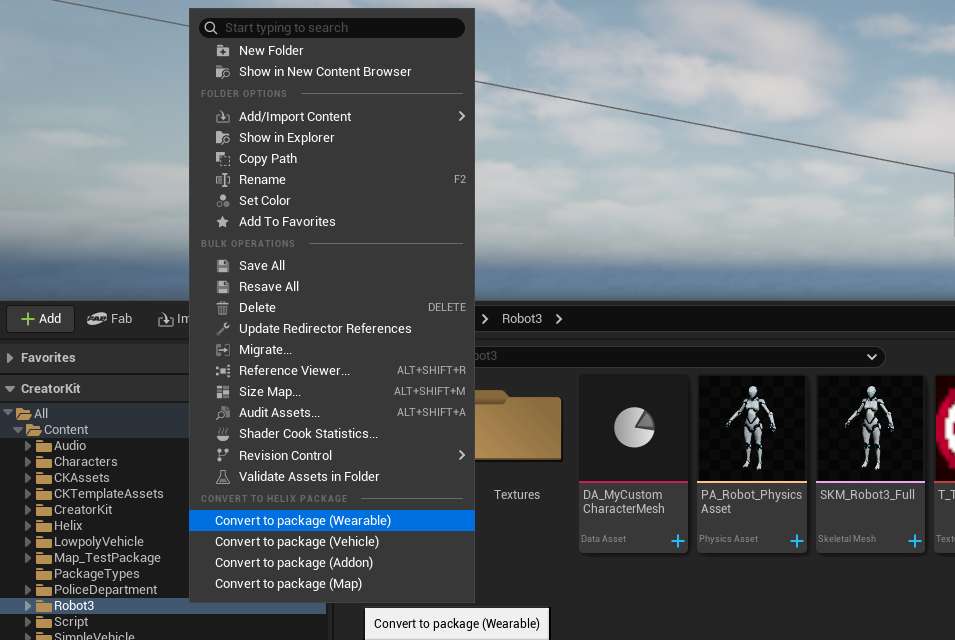Image resolution: width=955 pixels, height=640 pixels.
Task: Open the Fab button in toolbar
Action: point(110,319)
